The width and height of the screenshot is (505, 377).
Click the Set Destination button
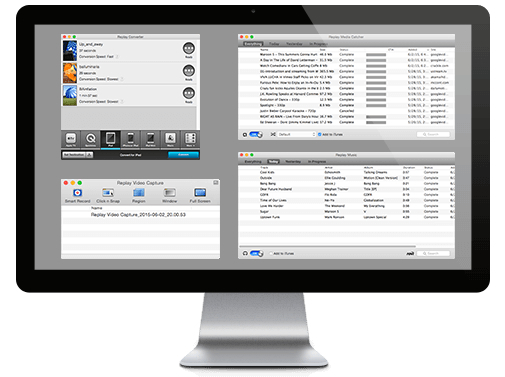(74, 155)
